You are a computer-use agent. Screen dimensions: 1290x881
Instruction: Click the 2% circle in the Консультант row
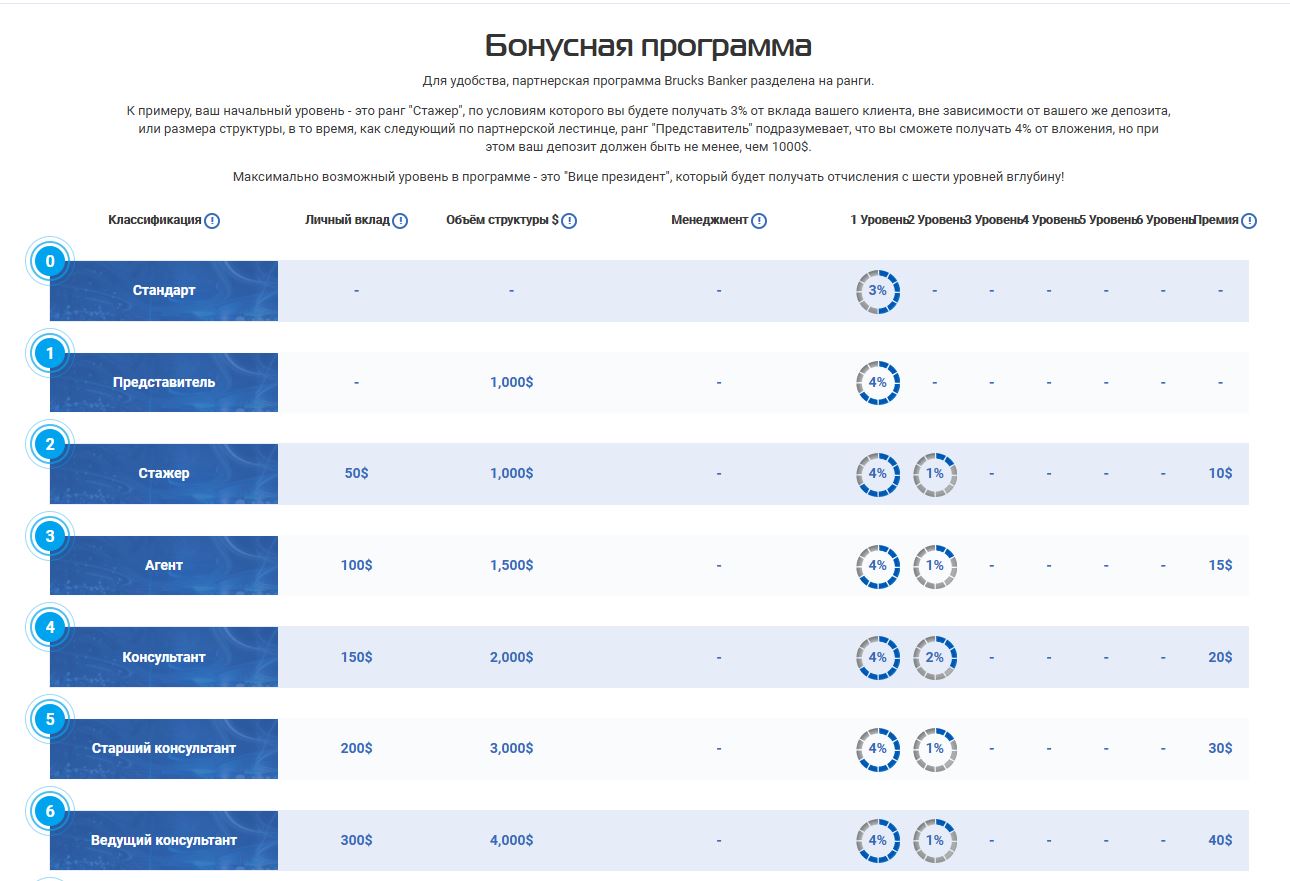tap(935, 657)
